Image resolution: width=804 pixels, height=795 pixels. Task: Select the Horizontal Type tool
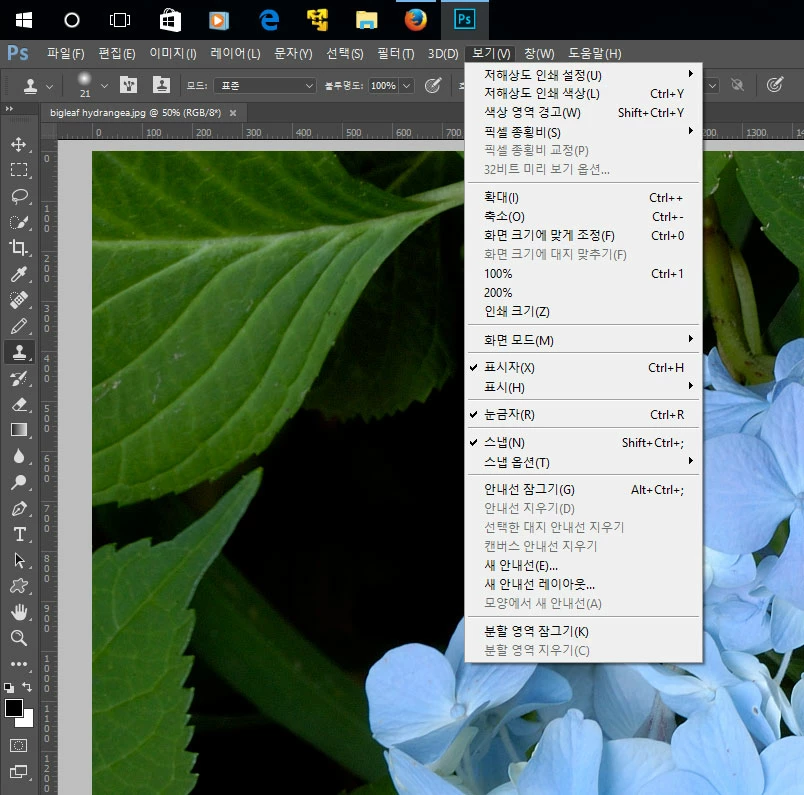pyautogui.click(x=19, y=534)
